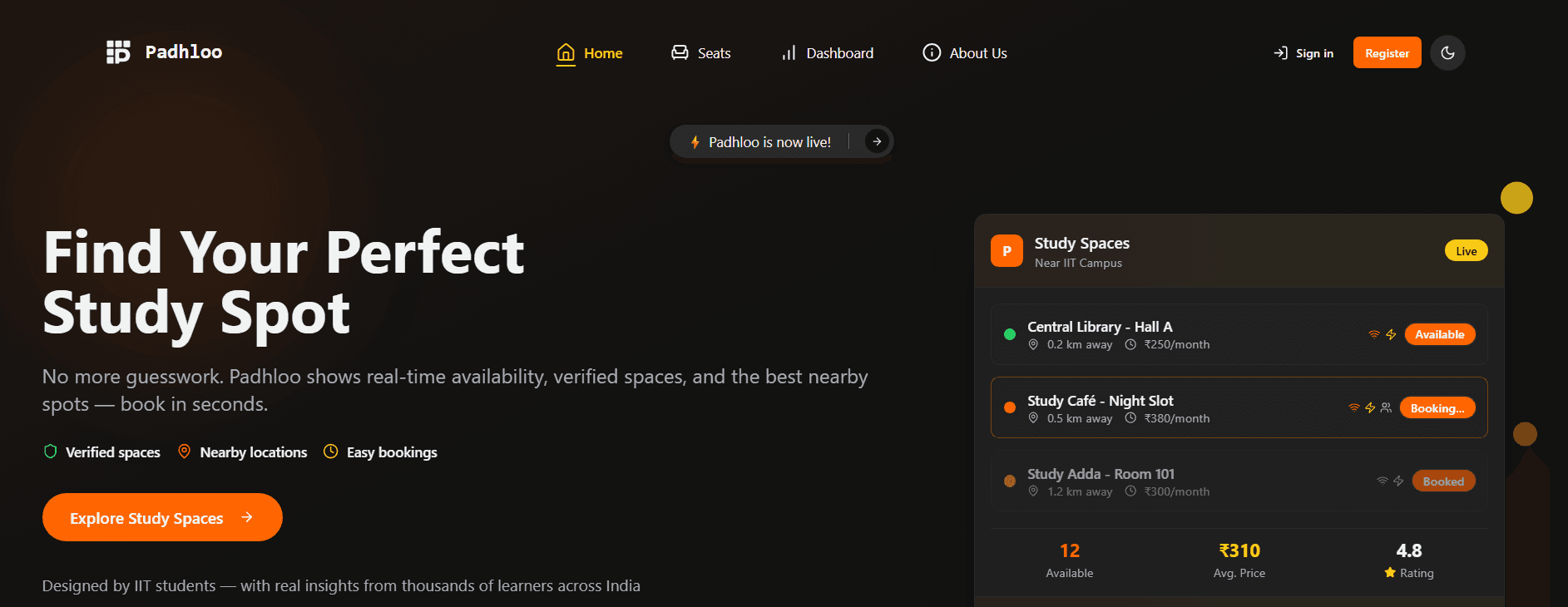The image size is (1568, 607).
Task: Select the home icon in the navbar
Action: pyautogui.click(x=565, y=52)
